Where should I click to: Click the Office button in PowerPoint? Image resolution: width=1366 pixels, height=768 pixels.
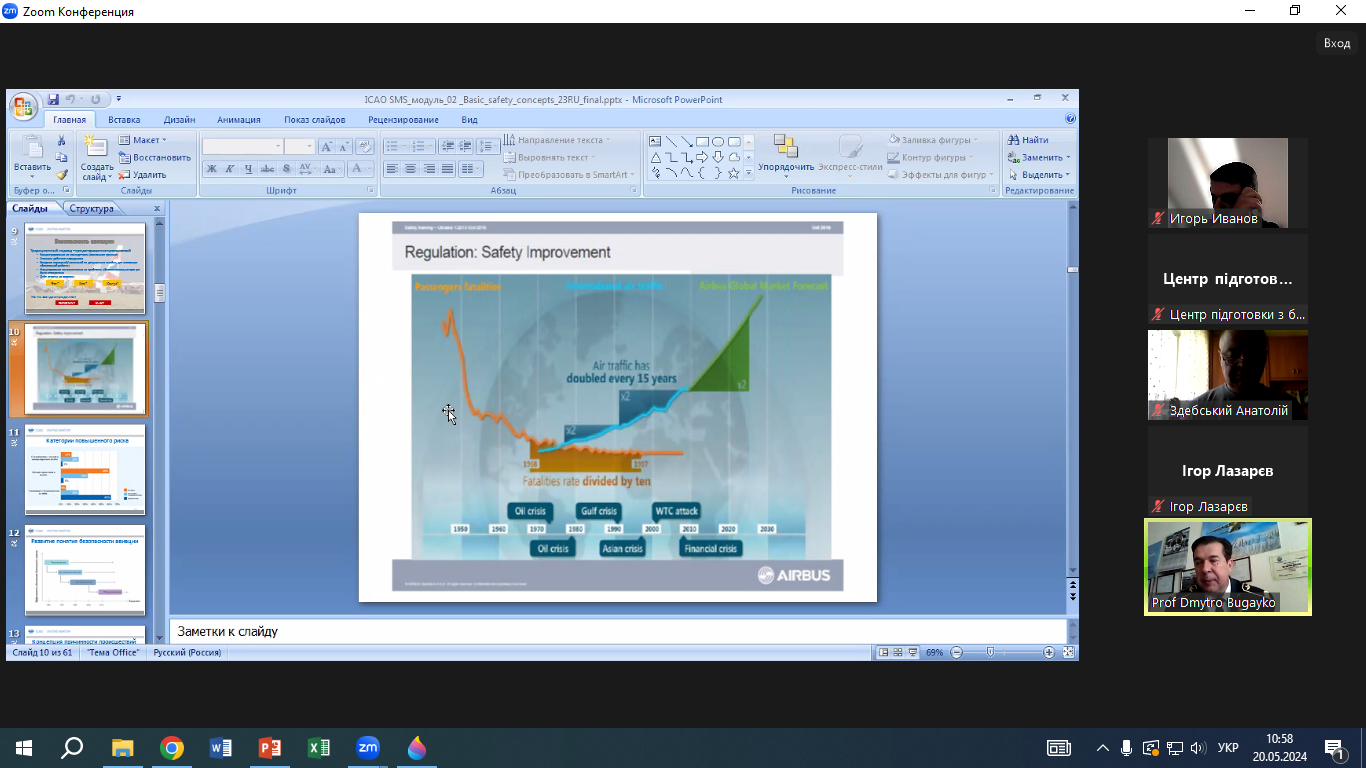click(x=24, y=105)
